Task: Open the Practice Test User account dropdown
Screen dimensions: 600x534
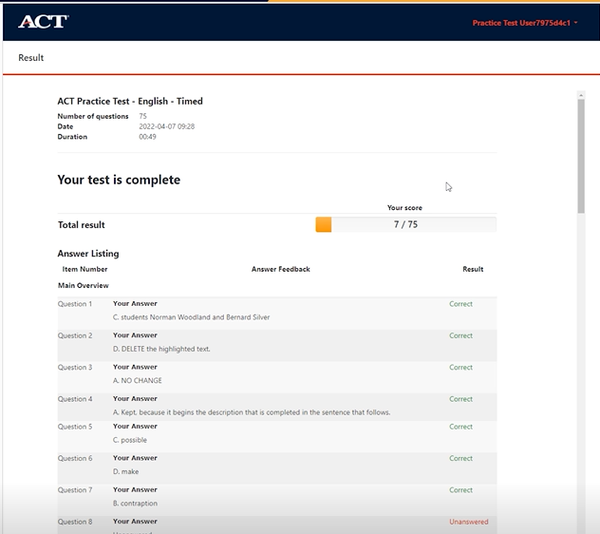Action: pyautogui.click(x=526, y=22)
